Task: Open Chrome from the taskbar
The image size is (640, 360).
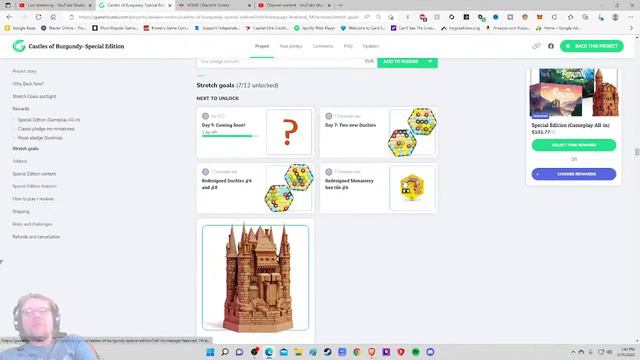Action: 357,352
